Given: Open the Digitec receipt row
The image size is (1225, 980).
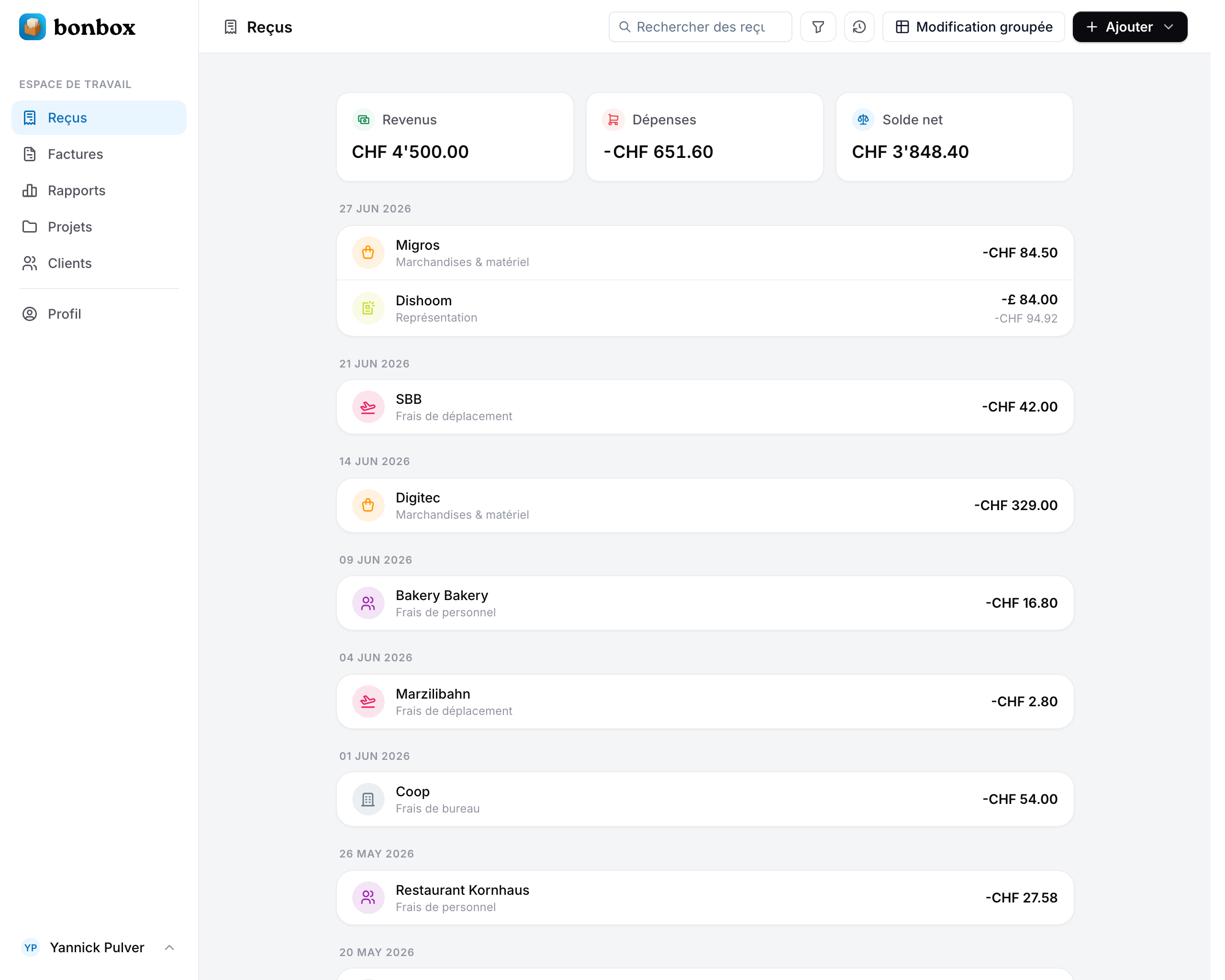Looking at the screenshot, I should [704, 505].
